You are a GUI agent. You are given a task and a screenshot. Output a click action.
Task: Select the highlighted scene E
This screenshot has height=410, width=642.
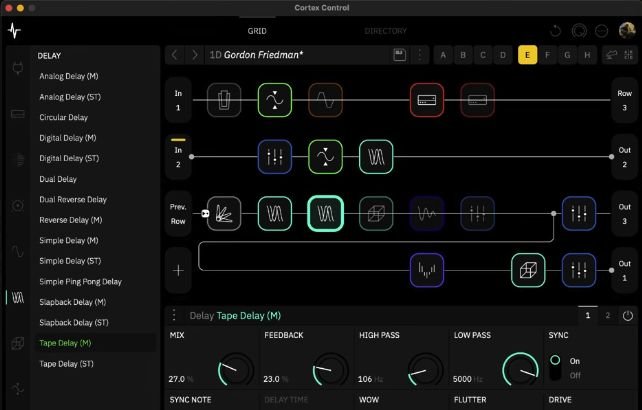pyautogui.click(x=527, y=55)
